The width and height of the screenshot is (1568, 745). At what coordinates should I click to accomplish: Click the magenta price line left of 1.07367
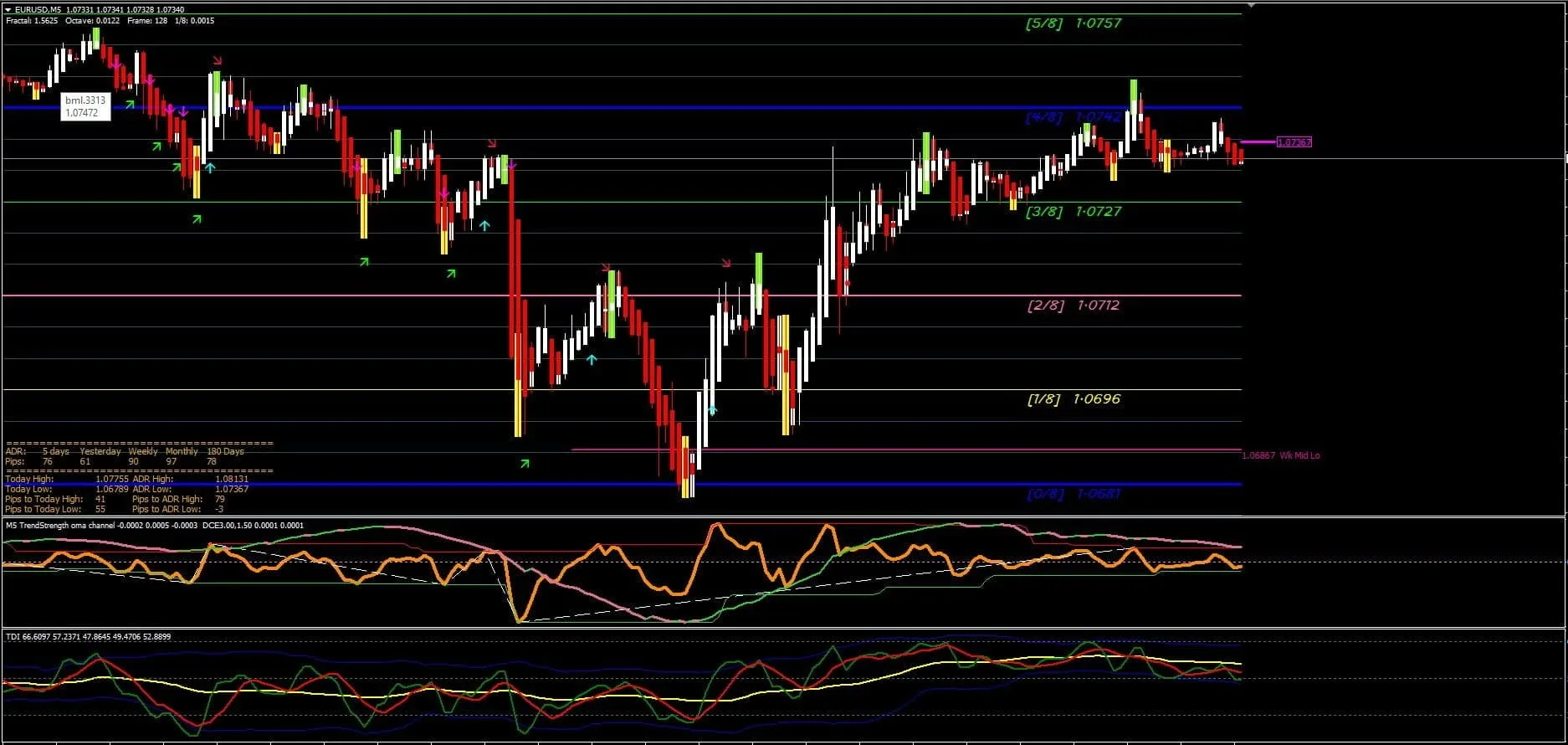pos(1258,142)
